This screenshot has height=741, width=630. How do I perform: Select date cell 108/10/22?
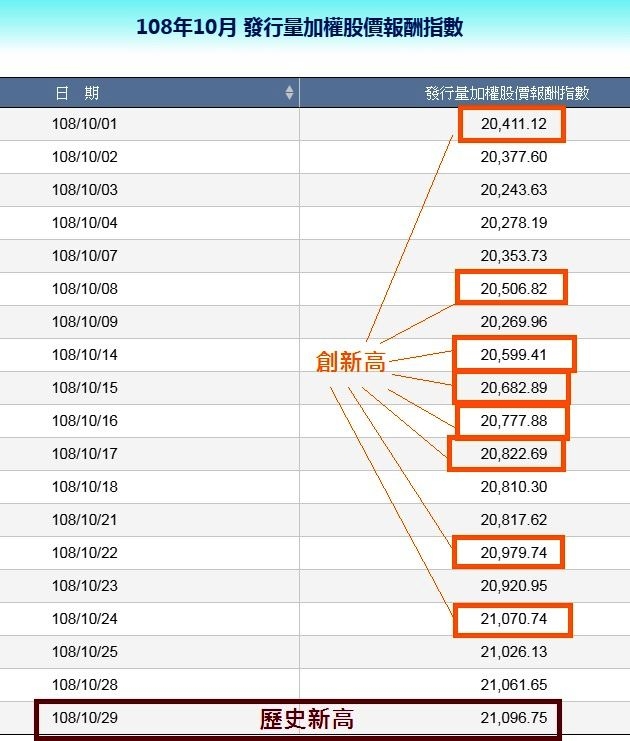pyautogui.click(x=85, y=552)
